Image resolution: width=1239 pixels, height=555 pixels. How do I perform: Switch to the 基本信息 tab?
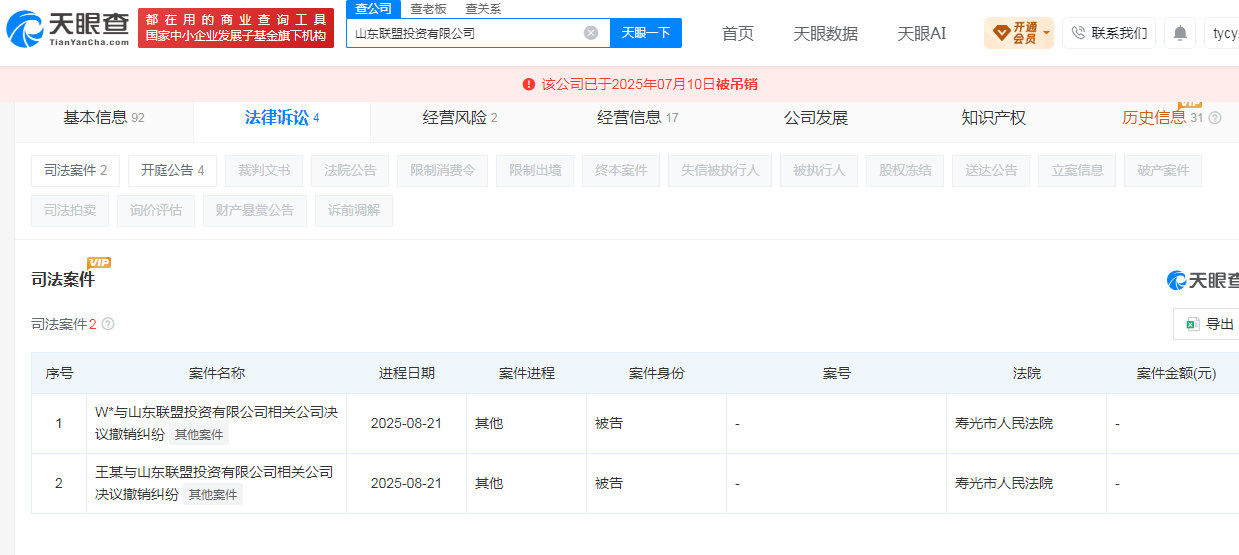104,118
